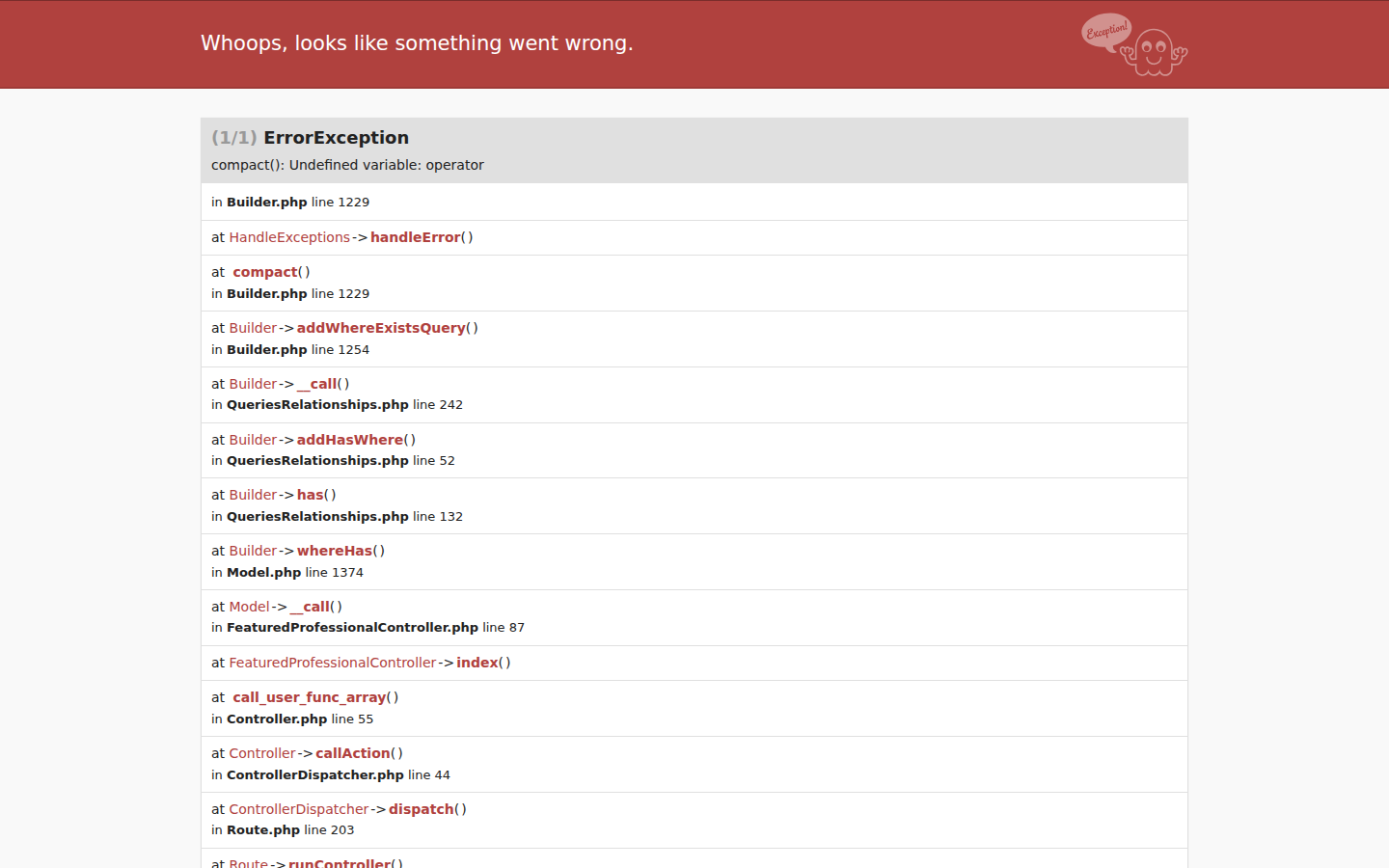The image size is (1389, 868).
Task: Click the Controller class link before callAction
Action: click(261, 753)
